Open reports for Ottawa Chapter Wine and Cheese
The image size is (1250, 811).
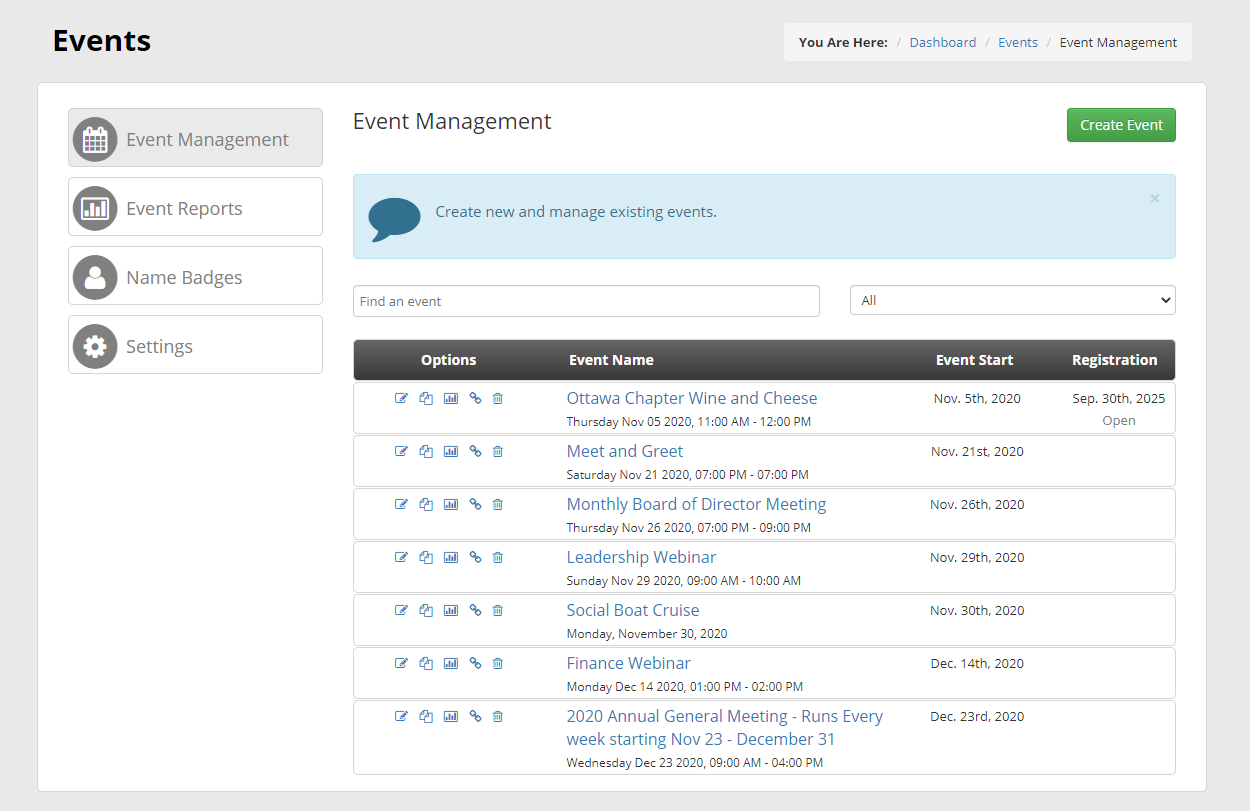pyautogui.click(x=451, y=398)
